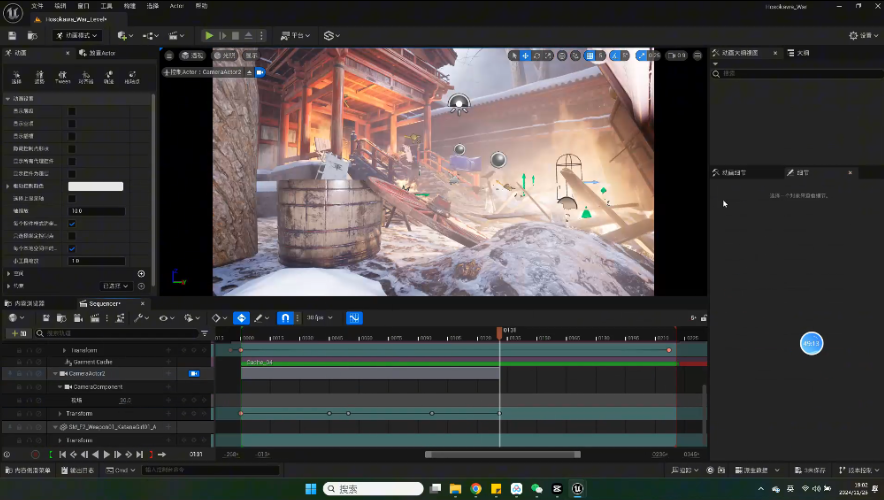Click the Add Track button in Sequencer
The width and height of the screenshot is (884, 500).
(19, 334)
